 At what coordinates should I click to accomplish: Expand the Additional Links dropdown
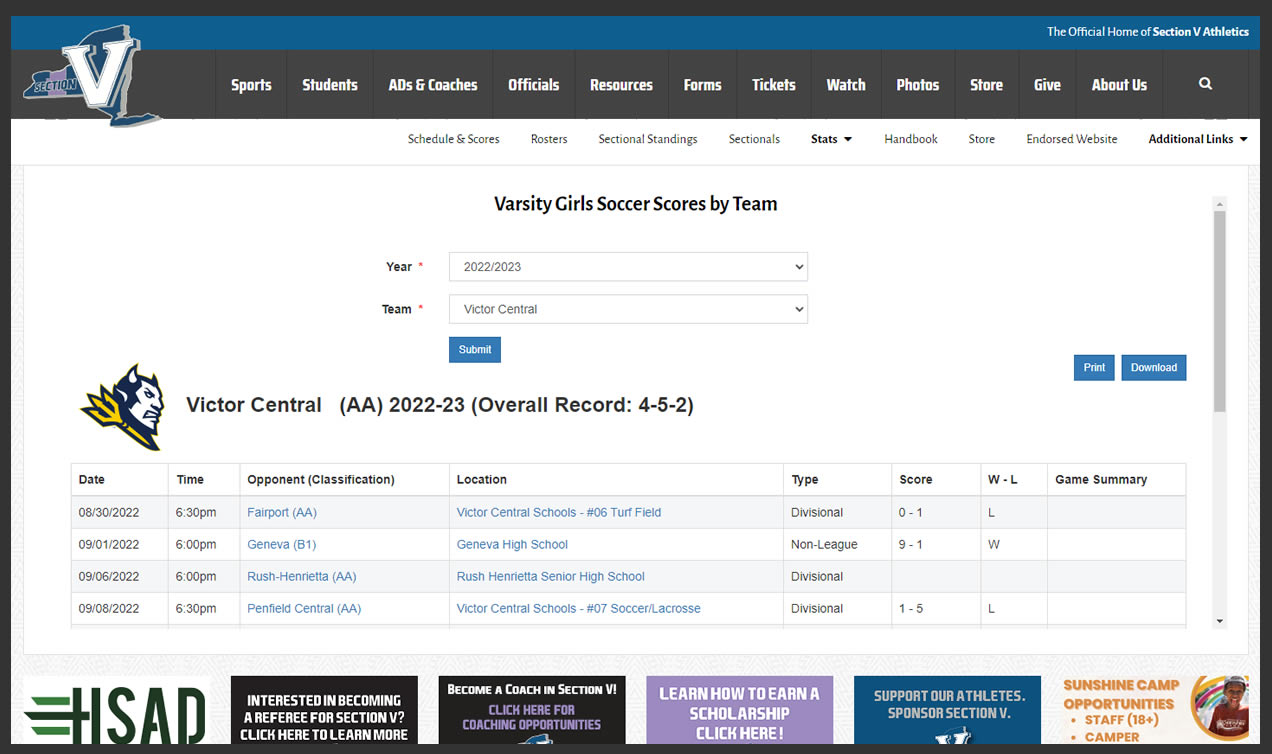pyautogui.click(x=1198, y=139)
